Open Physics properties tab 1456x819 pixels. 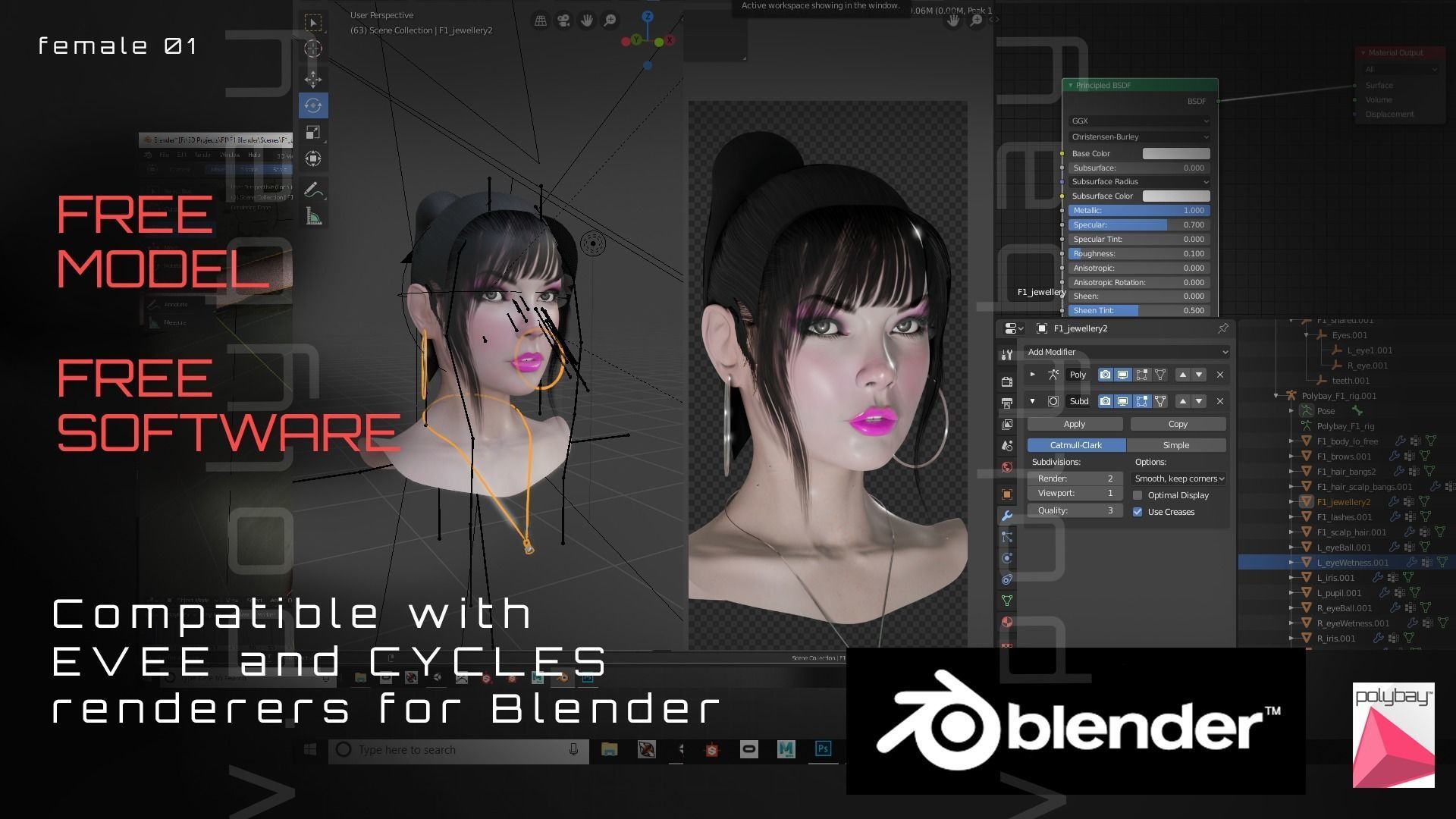1007,558
